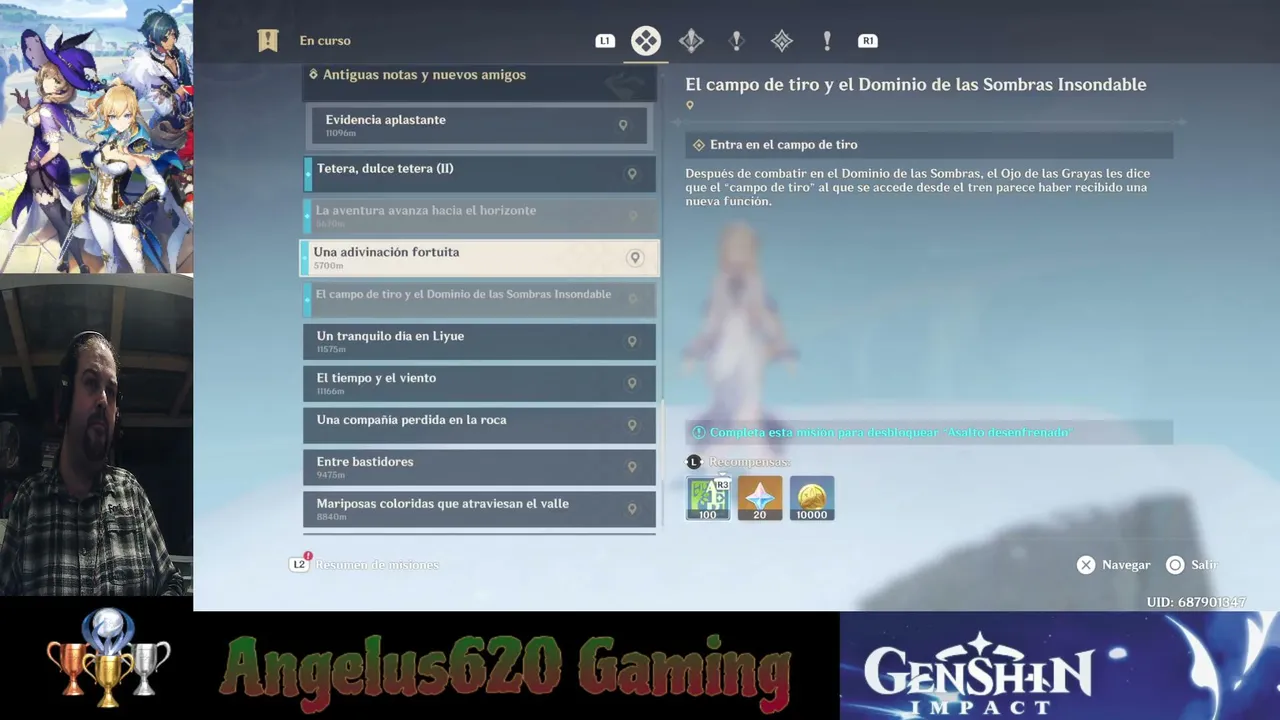Viewport: 1280px width, 720px height.
Task: Select quest La aventura avanza hacia el horizonte
Action: point(480,216)
